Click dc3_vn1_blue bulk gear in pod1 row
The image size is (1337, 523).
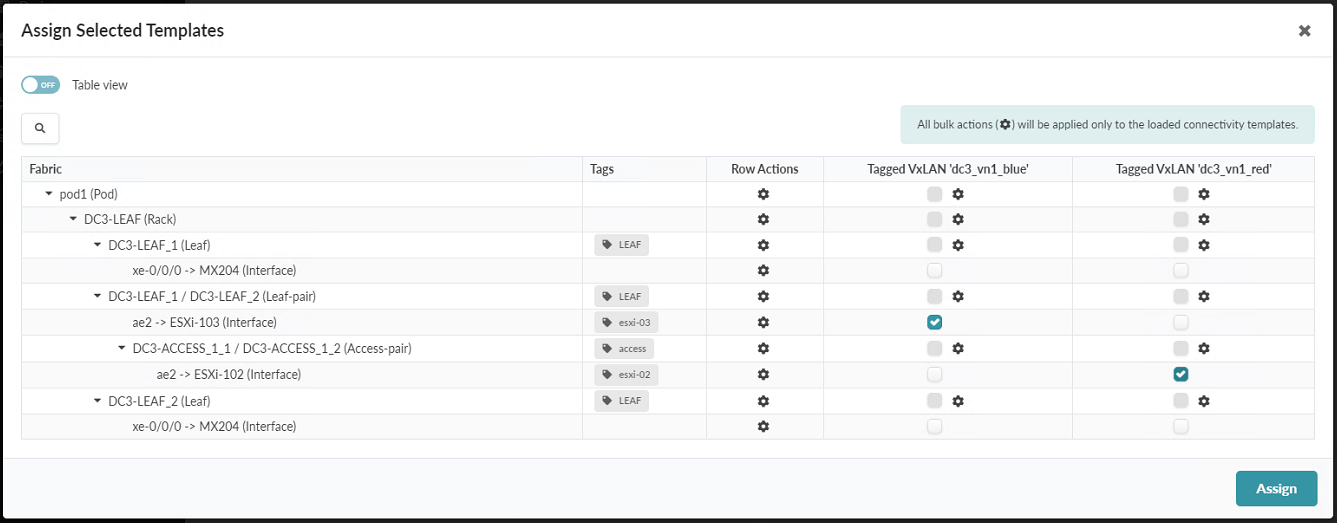point(957,194)
